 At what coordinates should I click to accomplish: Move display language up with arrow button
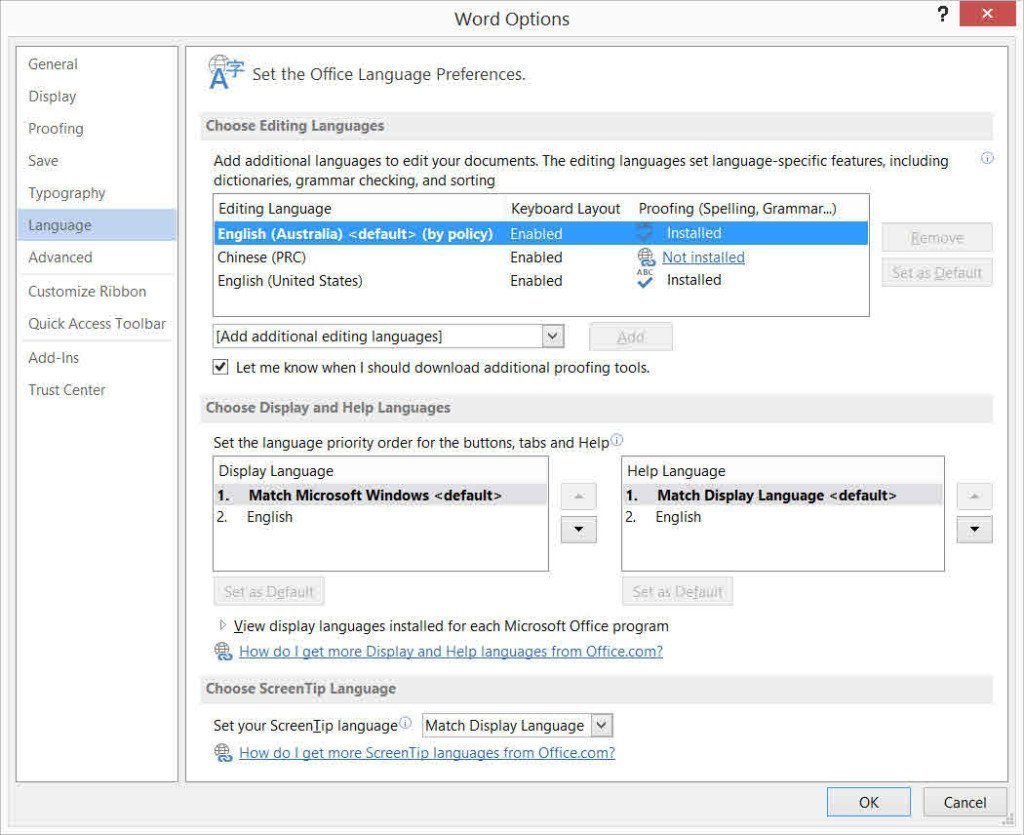click(578, 496)
